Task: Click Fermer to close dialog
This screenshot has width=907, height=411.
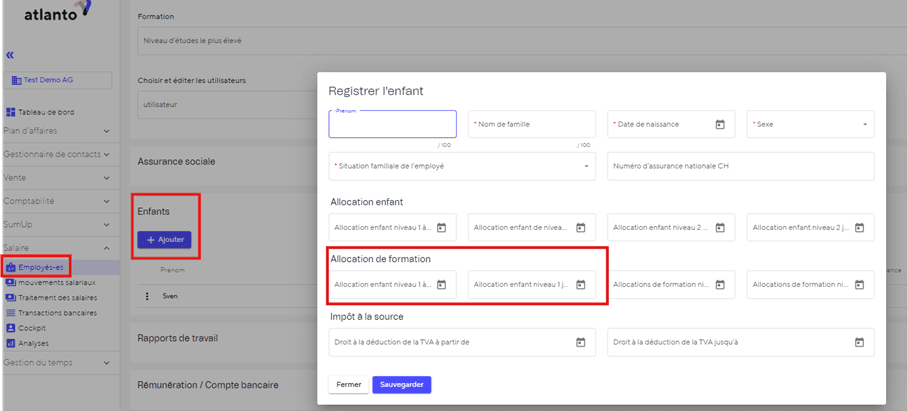Action: 348,384
